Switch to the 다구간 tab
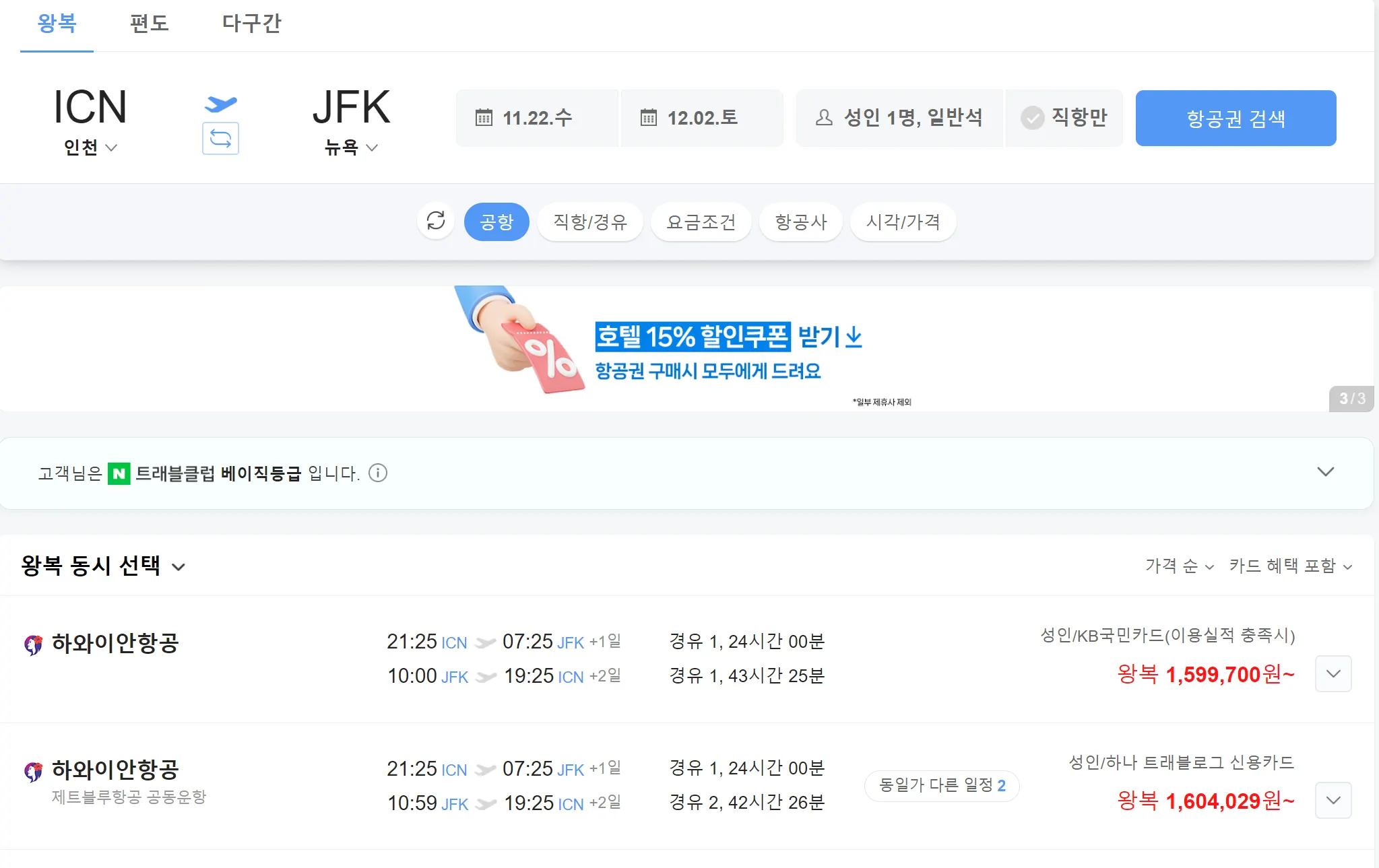This screenshot has height=868, width=1379. [x=251, y=24]
